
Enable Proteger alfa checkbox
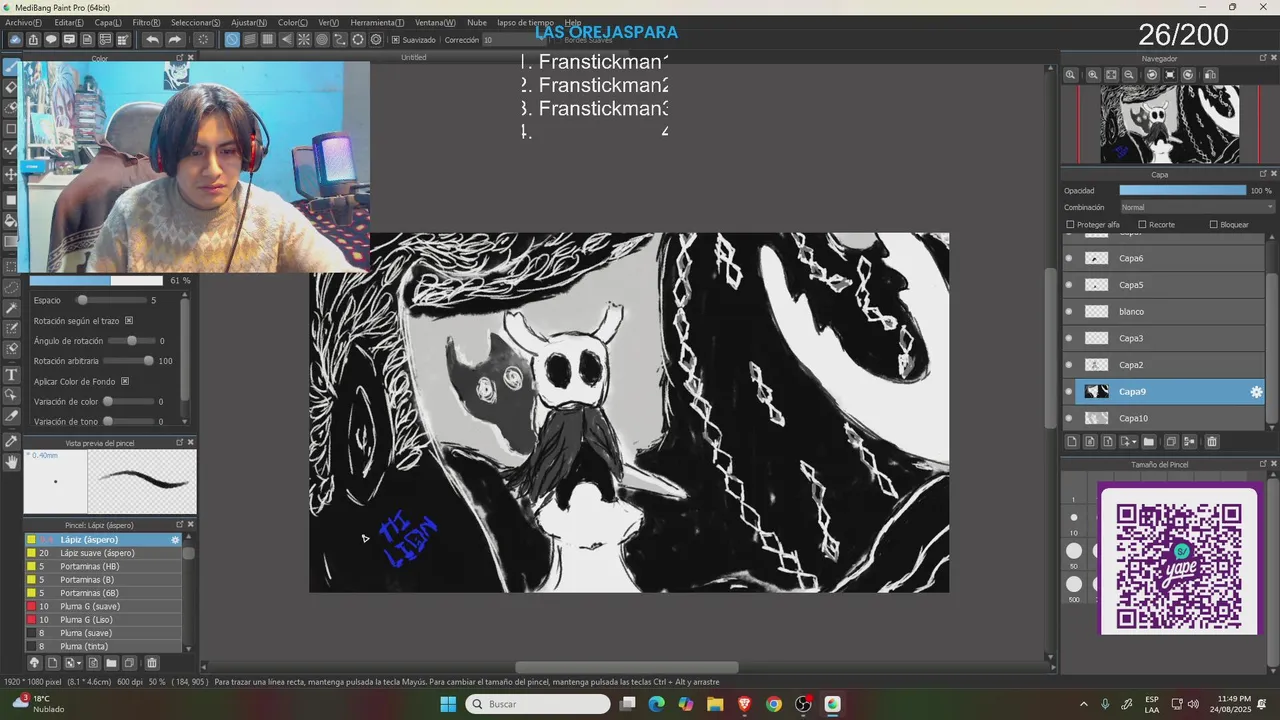tap(1071, 225)
